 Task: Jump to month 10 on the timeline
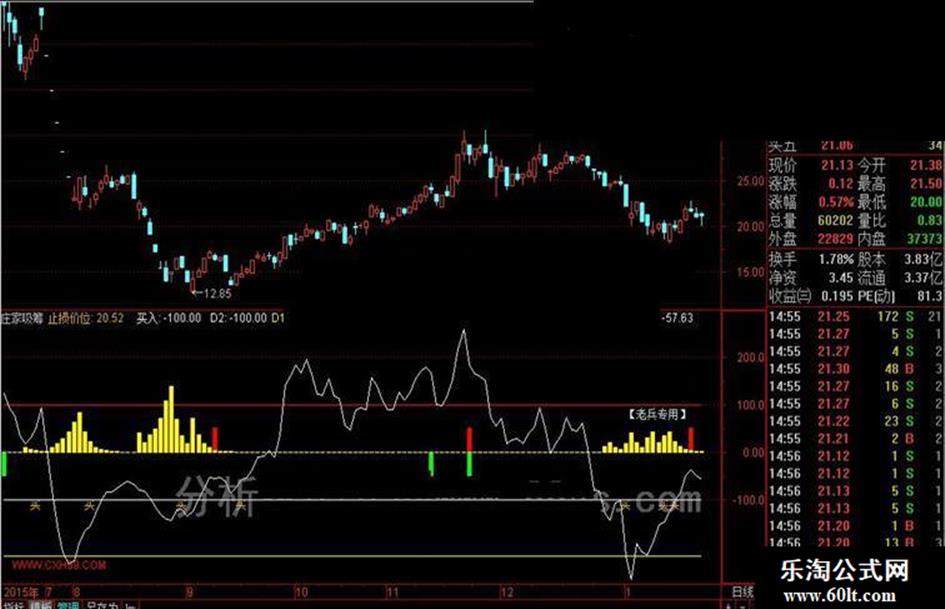coord(301,592)
